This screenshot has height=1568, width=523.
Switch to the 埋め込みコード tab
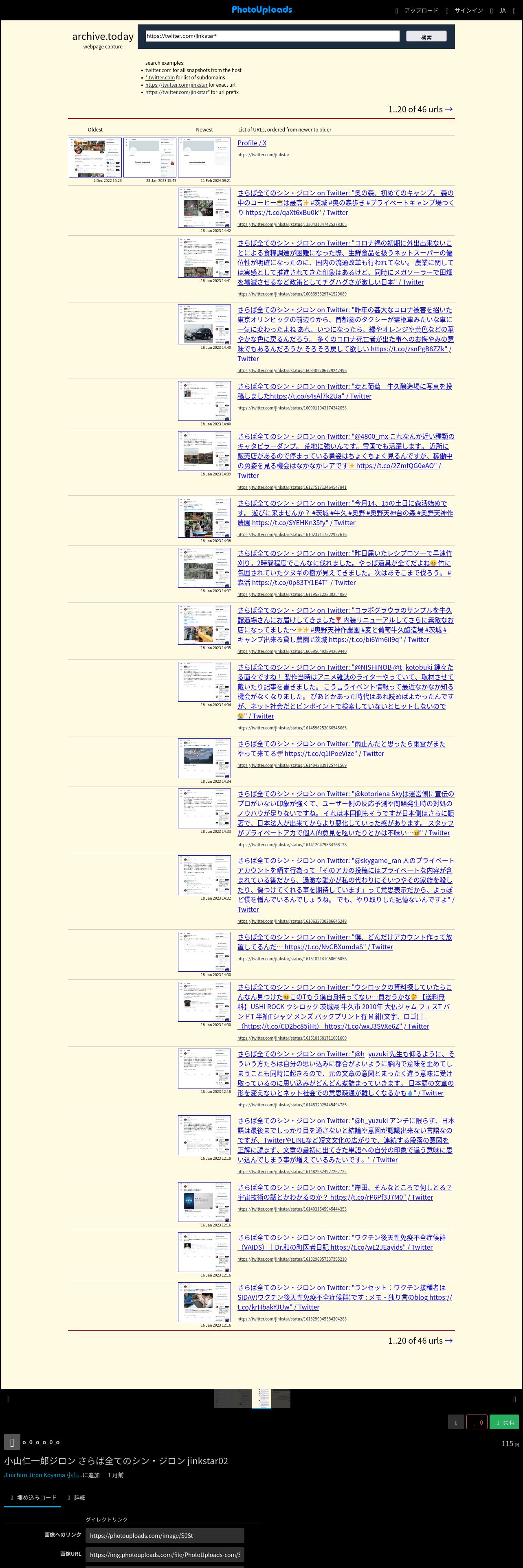(x=32, y=1498)
